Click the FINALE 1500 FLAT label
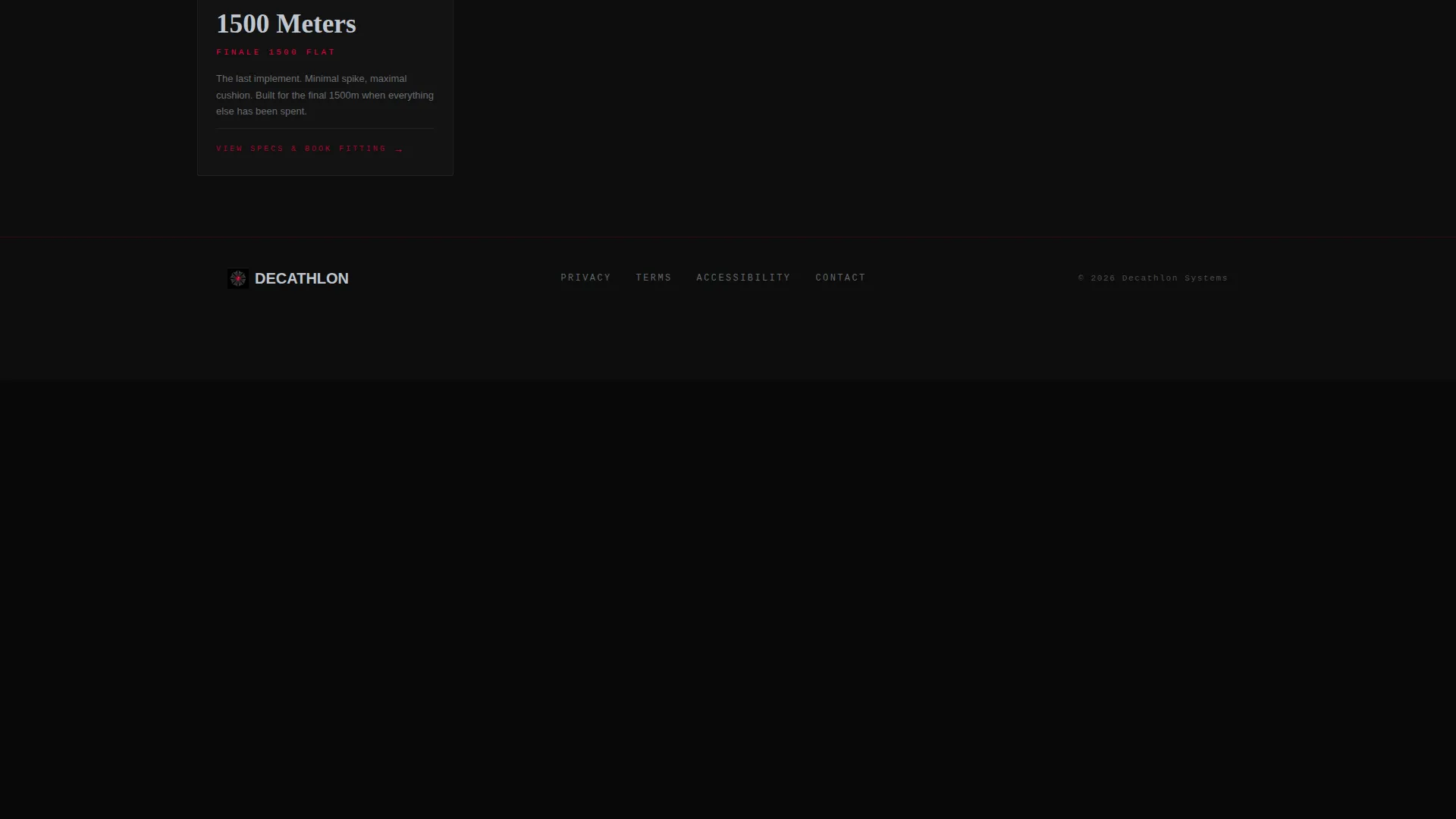The height and width of the screenshot is (819, 1456). [x=276, y=52]
